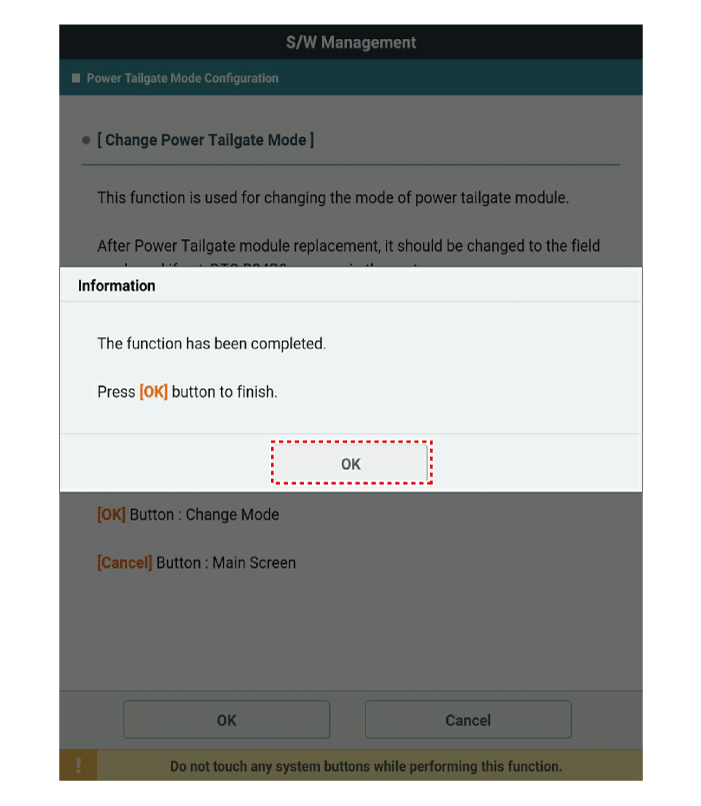The width and height of the screenshot is (701, 806).
Task: Click the bottom OK button beside Cancel
Action: click(x=227, y=720)
